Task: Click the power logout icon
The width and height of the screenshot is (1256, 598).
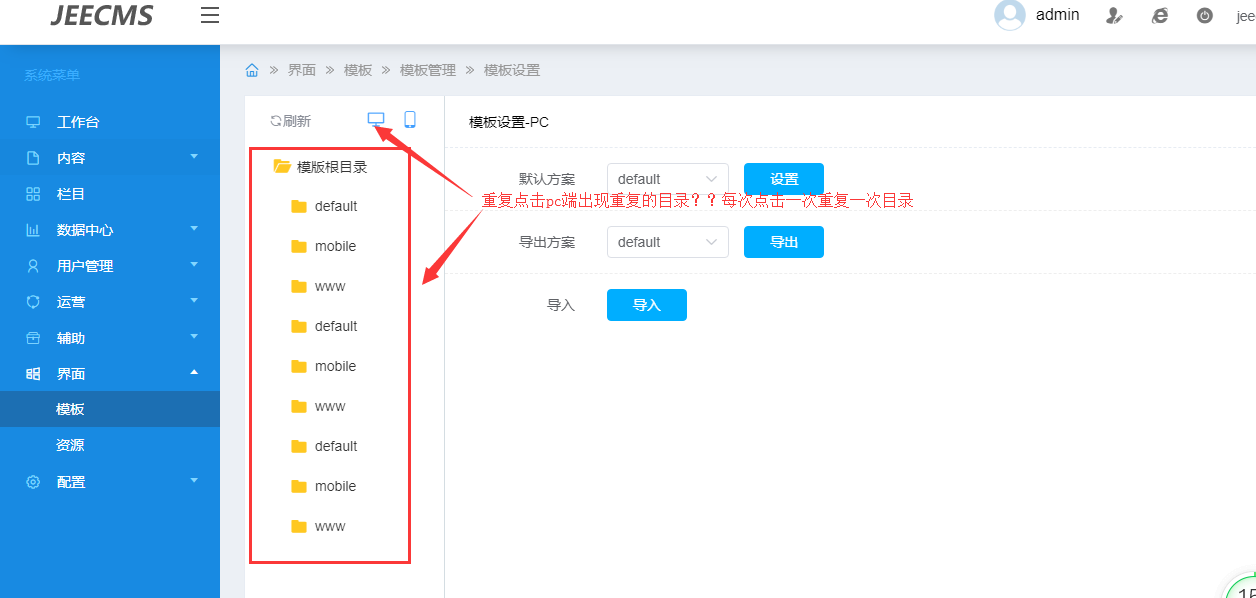Action: (x=1205, y=15)
